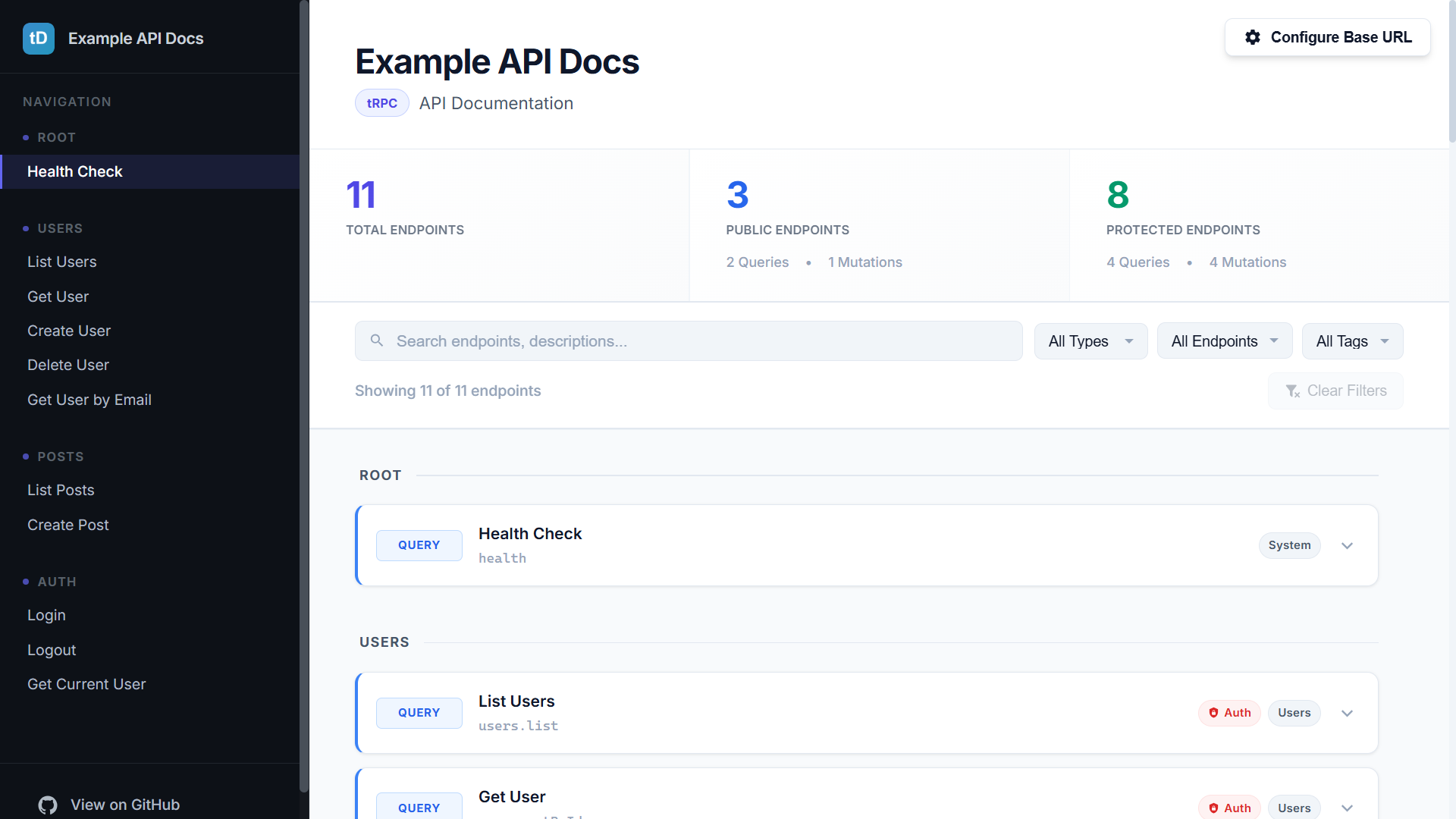Select Create User in the sidebar
Screen dimensions: 1456x819
[150, 331]
